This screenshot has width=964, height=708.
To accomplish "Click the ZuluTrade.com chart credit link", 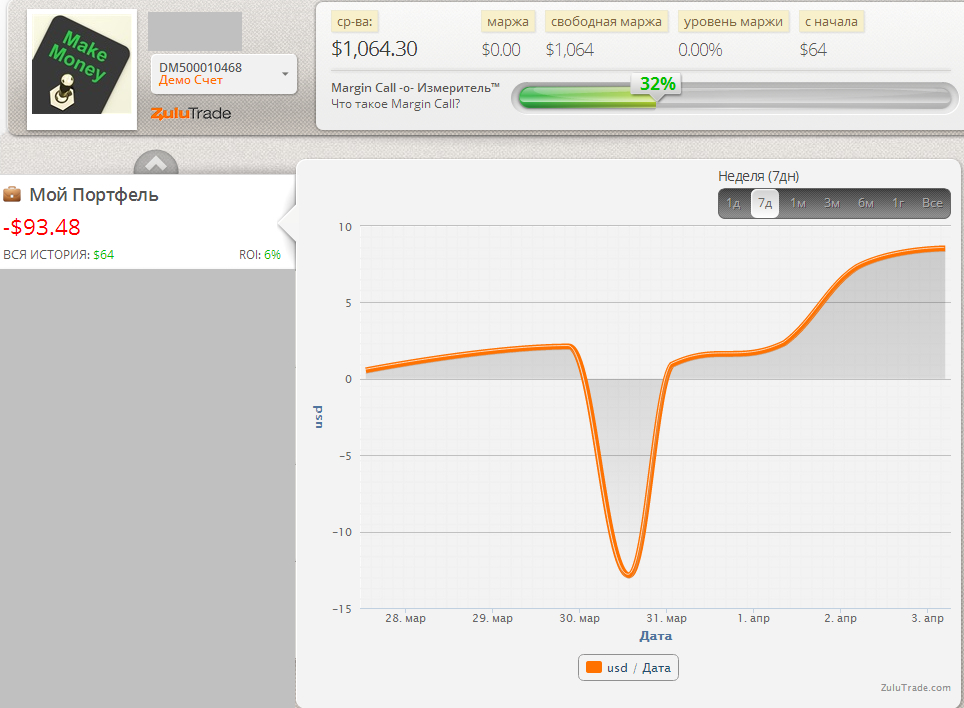I will click(914, 687).
